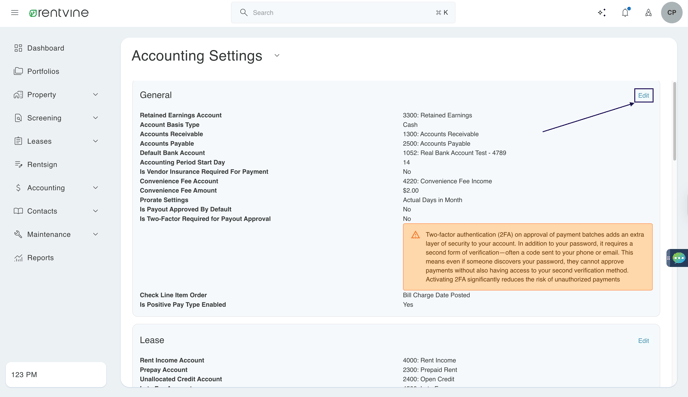This screenshot has width=688, height=397.
Task: Open the chat bubble widget
Action: (678, 258)
